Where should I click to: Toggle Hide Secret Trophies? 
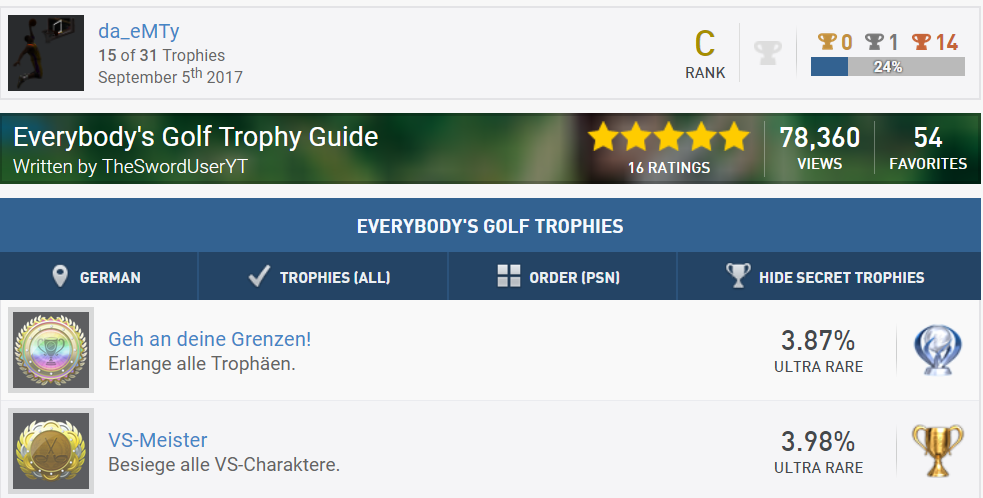pos(829,277)
